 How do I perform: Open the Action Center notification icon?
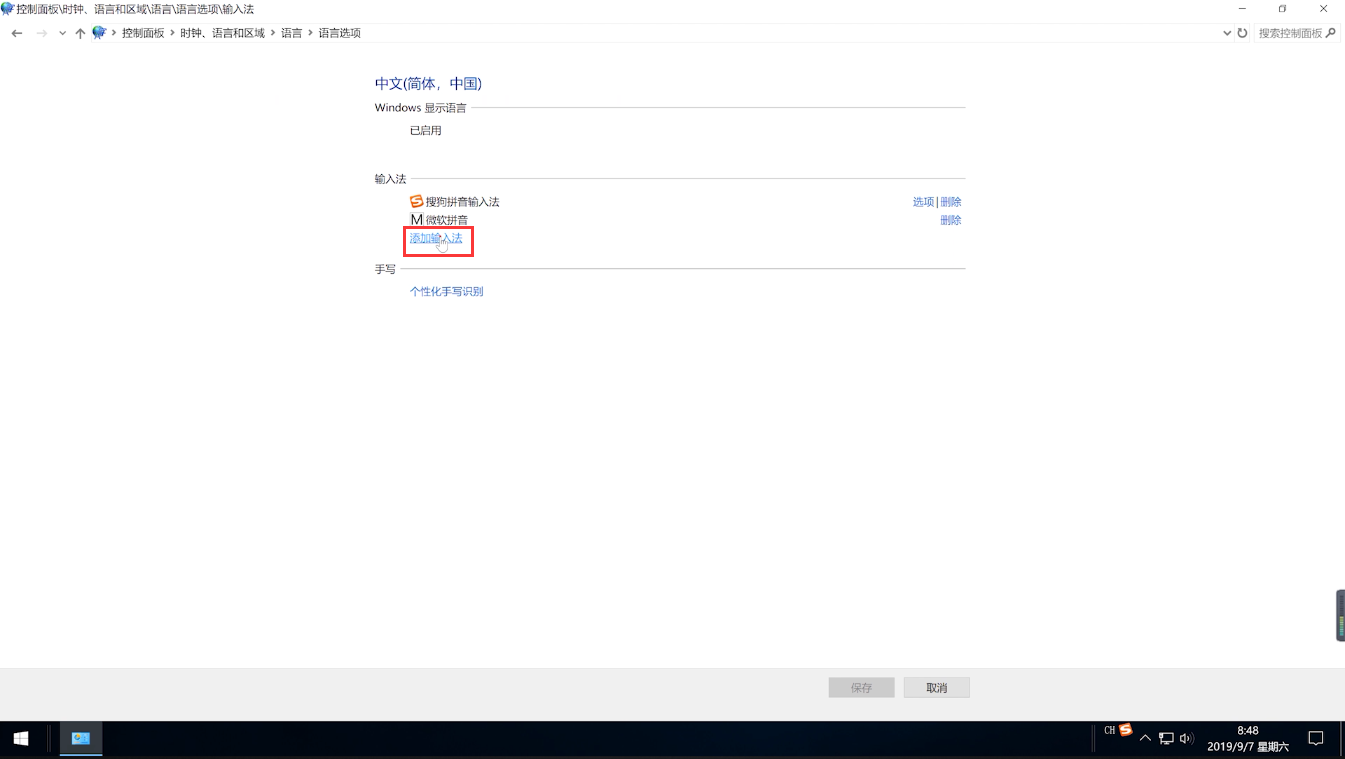click(x=1316, y=739)
